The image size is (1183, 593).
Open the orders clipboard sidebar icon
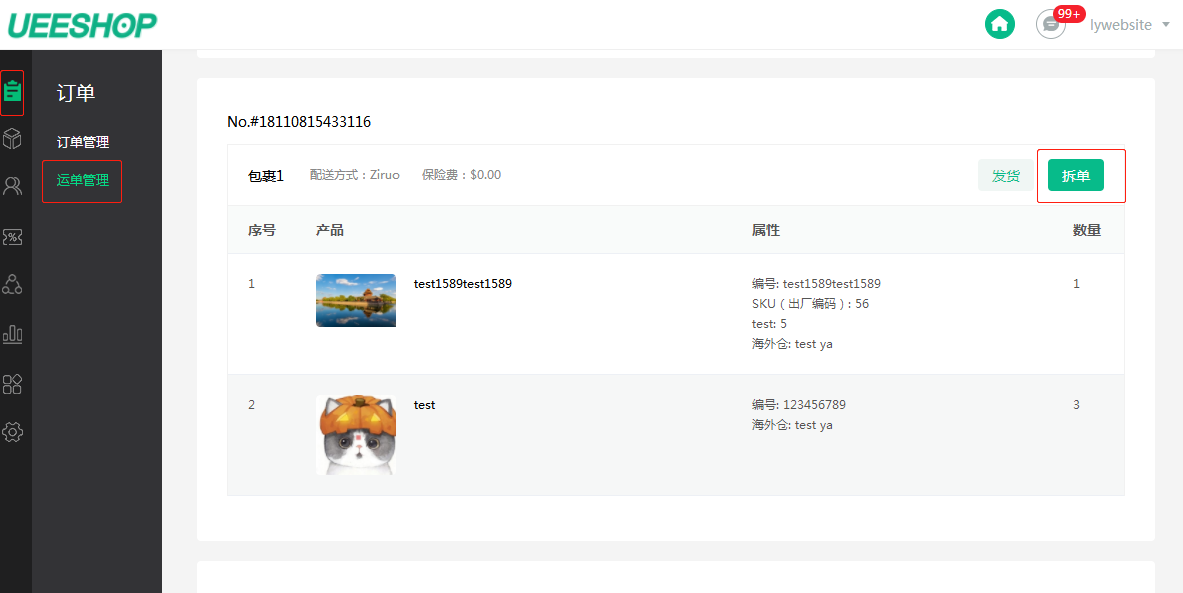tap(12, 92)
